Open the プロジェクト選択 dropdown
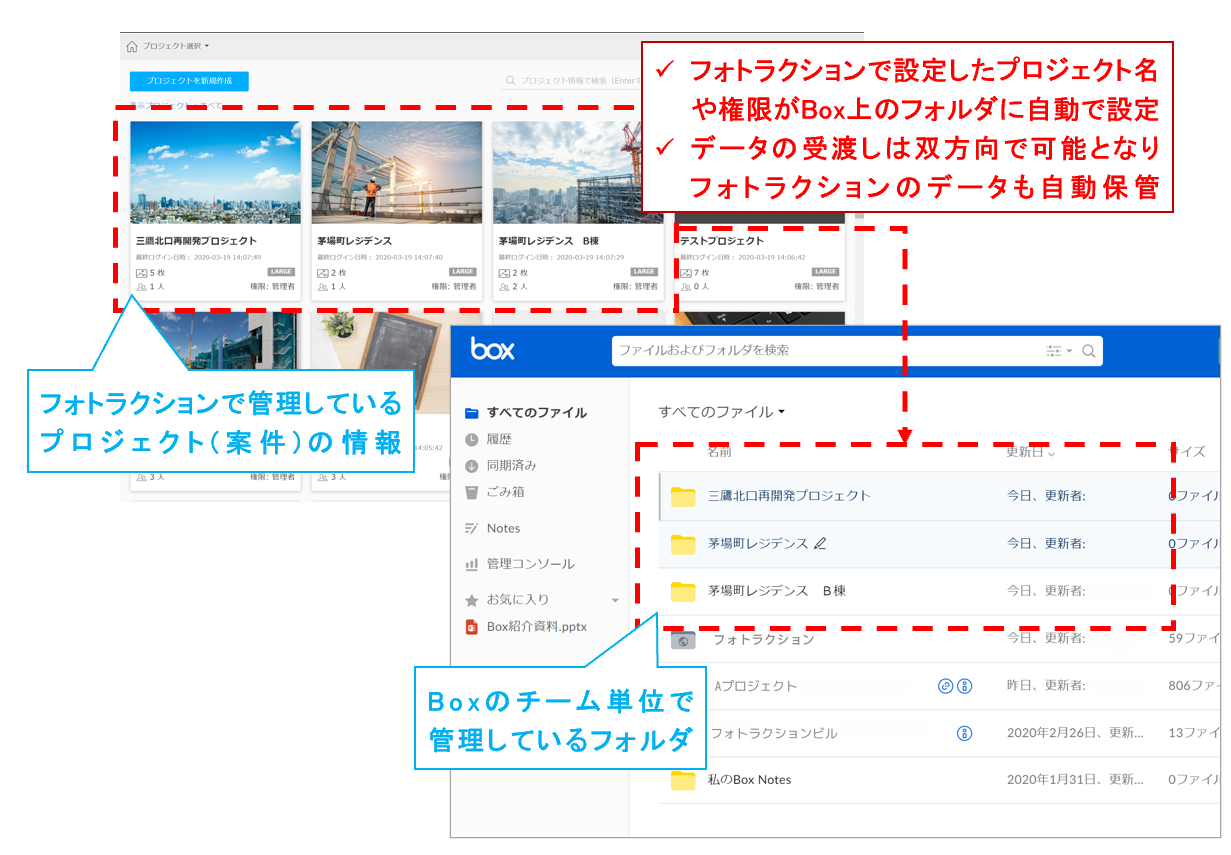 pyautogui.click(x=176, y=46)
